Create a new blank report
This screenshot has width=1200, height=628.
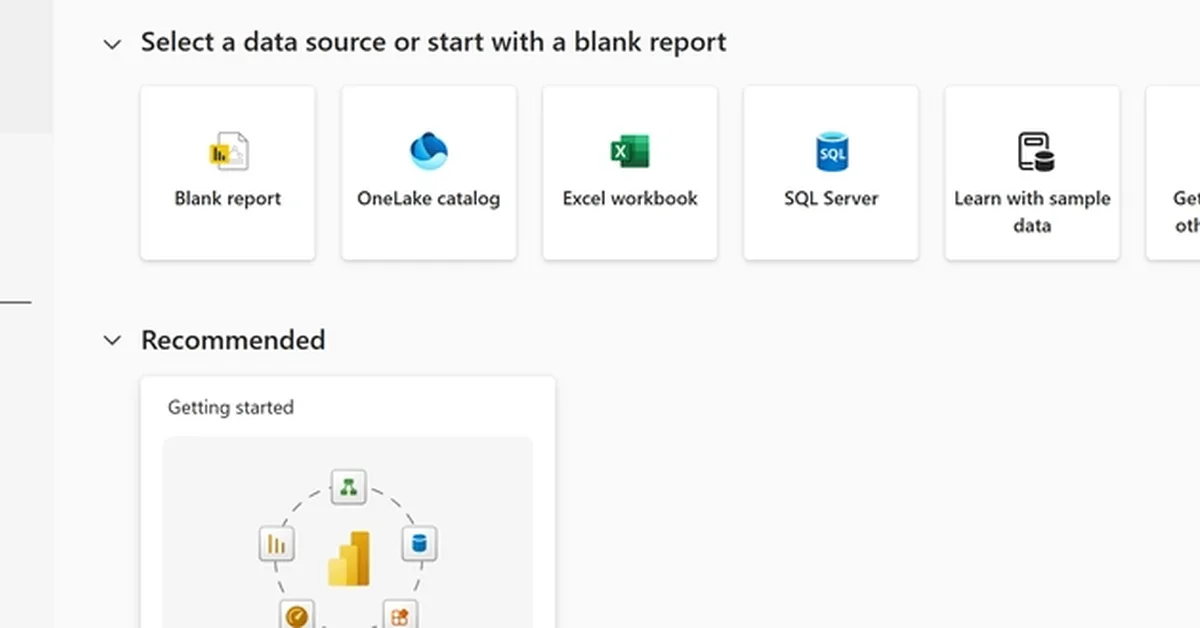(x=228, y=172)
